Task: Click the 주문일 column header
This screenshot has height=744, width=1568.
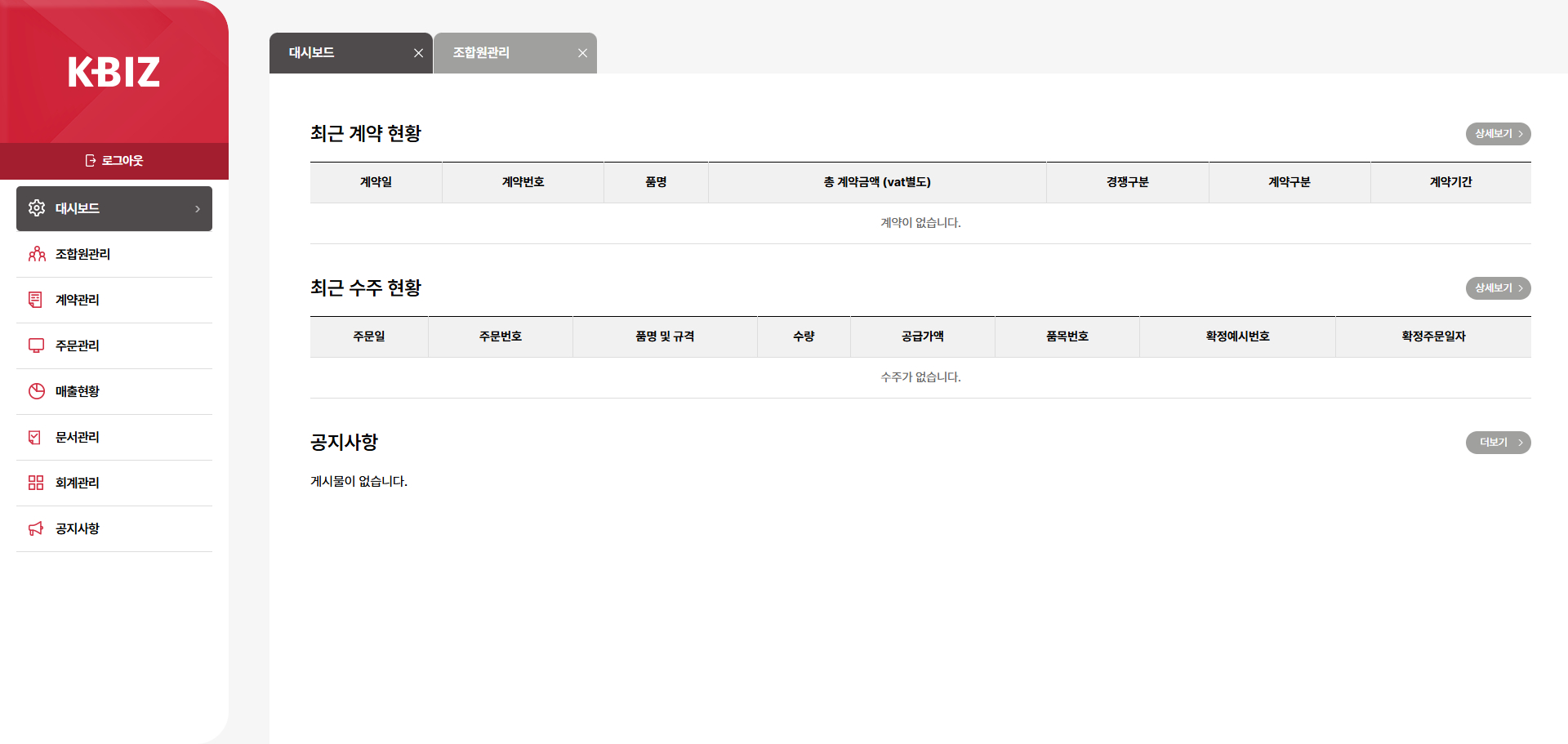Action: coord(369,336)
